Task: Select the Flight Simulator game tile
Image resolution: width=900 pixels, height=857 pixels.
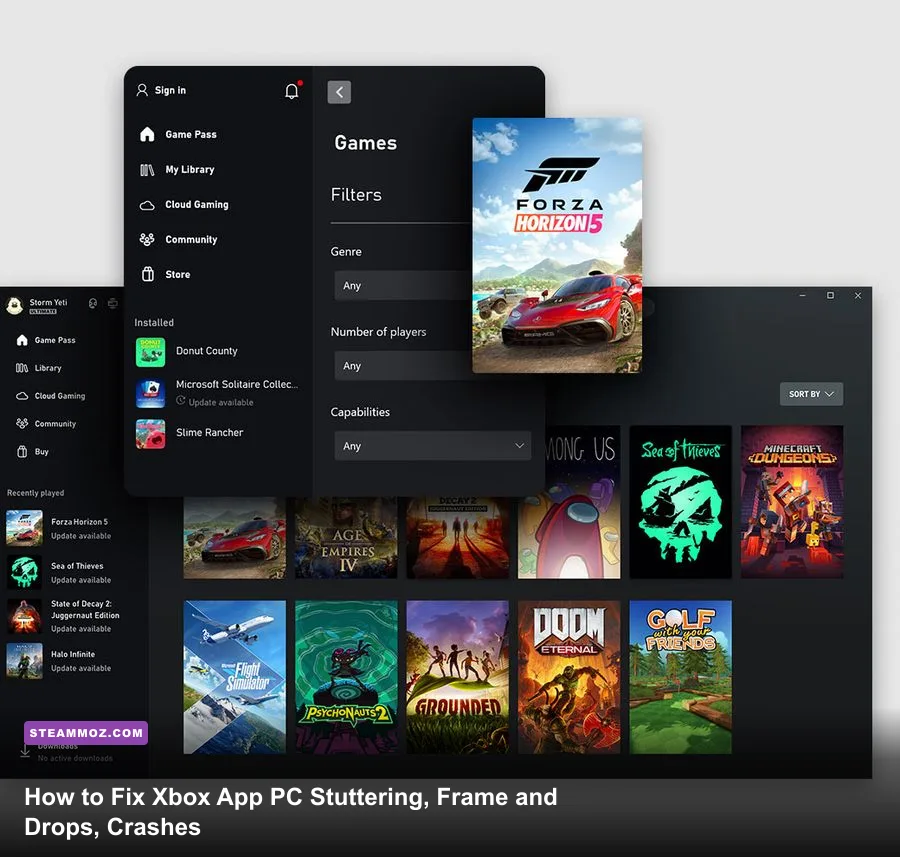Action: [x=234, y=677]
